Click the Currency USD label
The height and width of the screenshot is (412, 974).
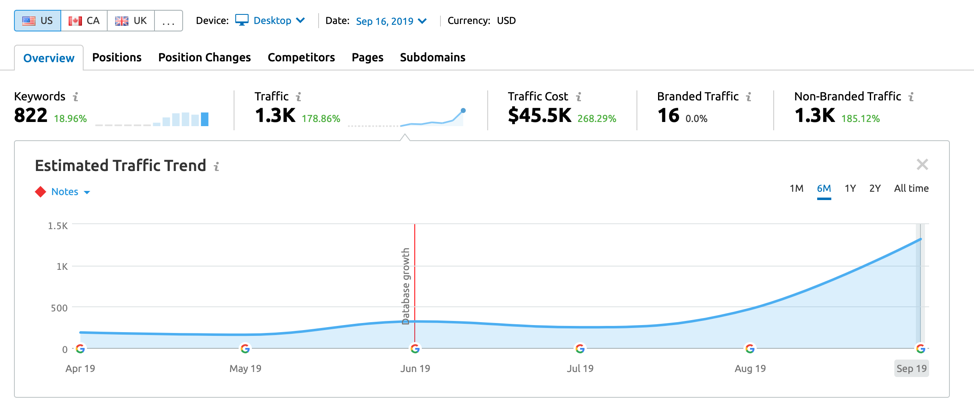point(481,21)
